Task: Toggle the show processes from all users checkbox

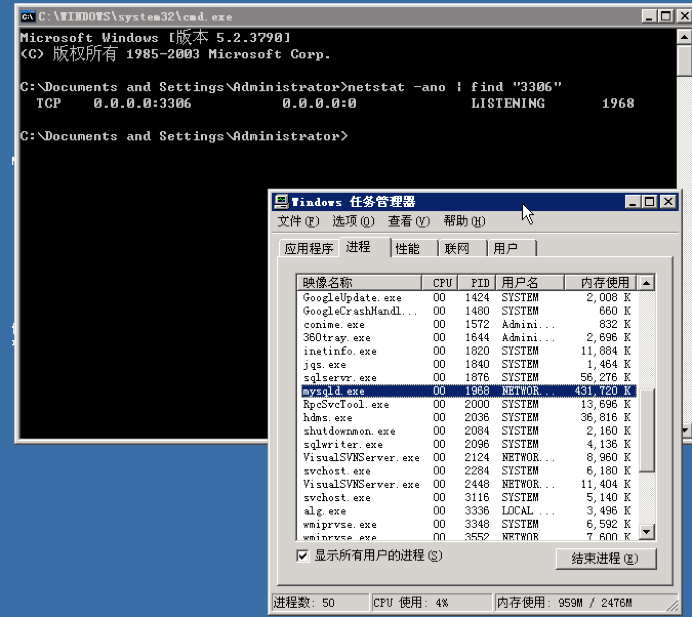Action: pos(303,556)
